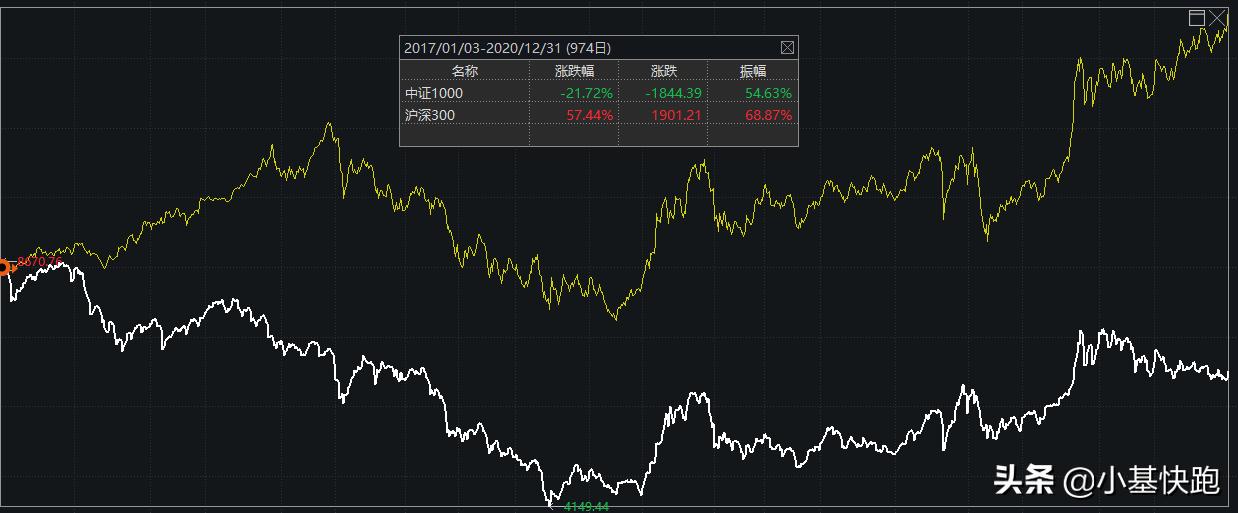Close the chart window

click(x=1217, y=17)
